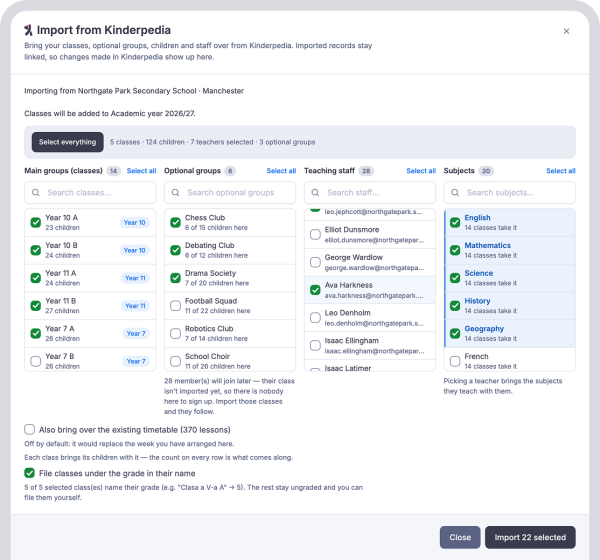Check teacher Leo Denholm
Image resolution: width=600 pixels, height=560 pixels.
tap(315, 318)
